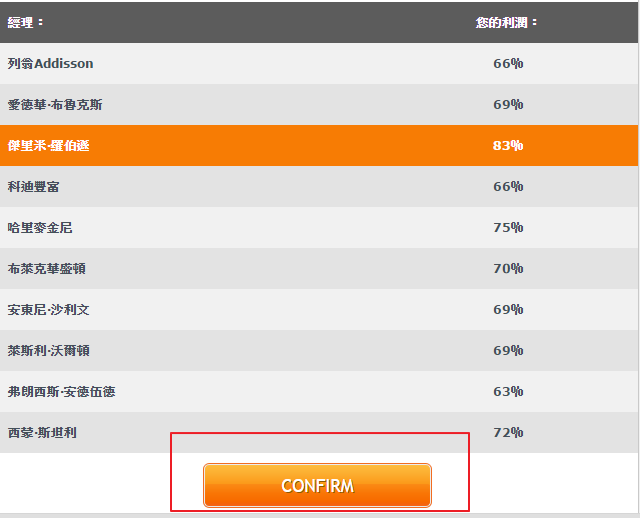Image resolution: width=640 pixels, height=518 pixels.
Task: Click the 63% profit for 弗朗西斯·安德伍德
Action: (x=508, y=391)
